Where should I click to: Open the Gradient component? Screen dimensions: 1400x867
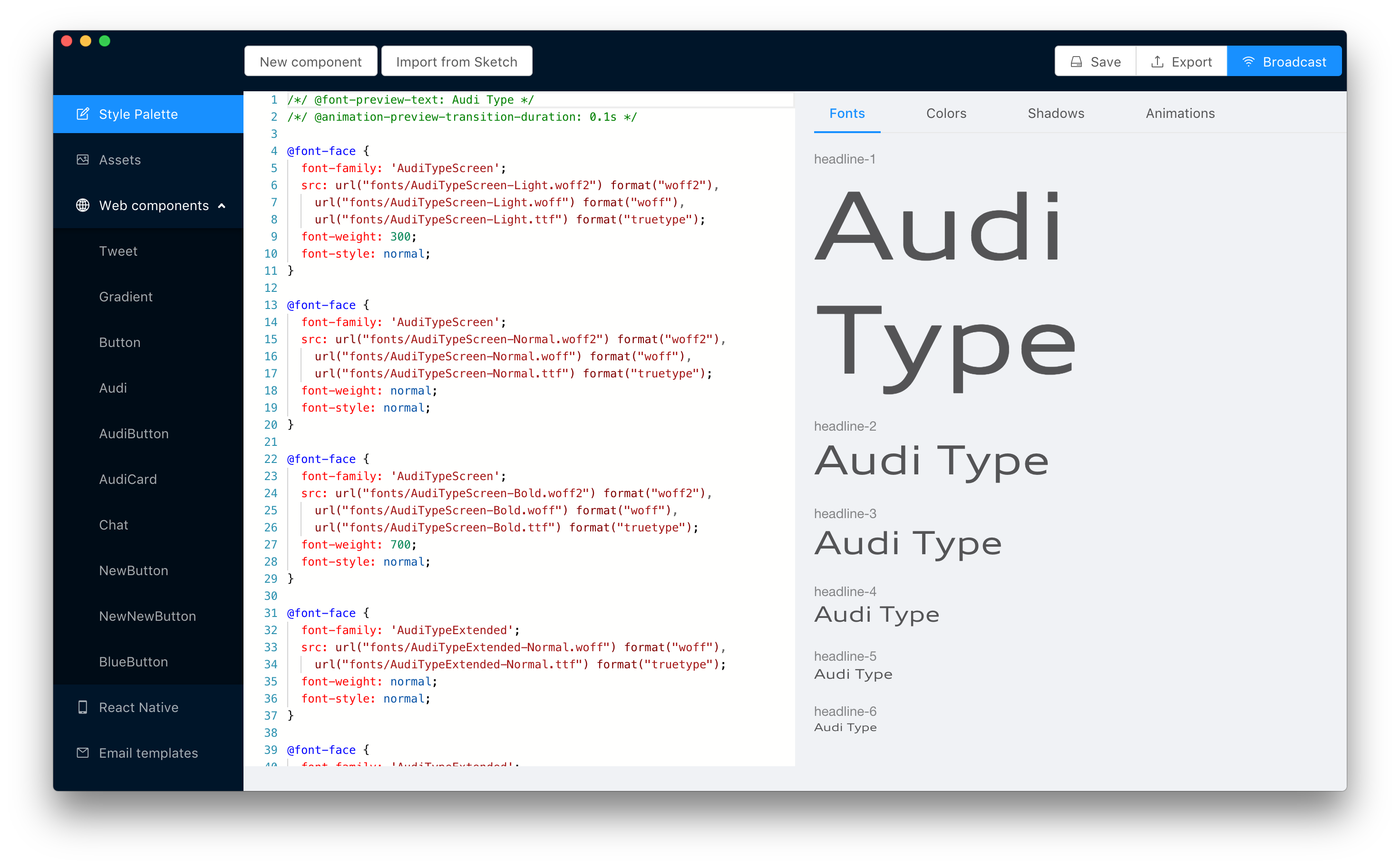[148, 297]
